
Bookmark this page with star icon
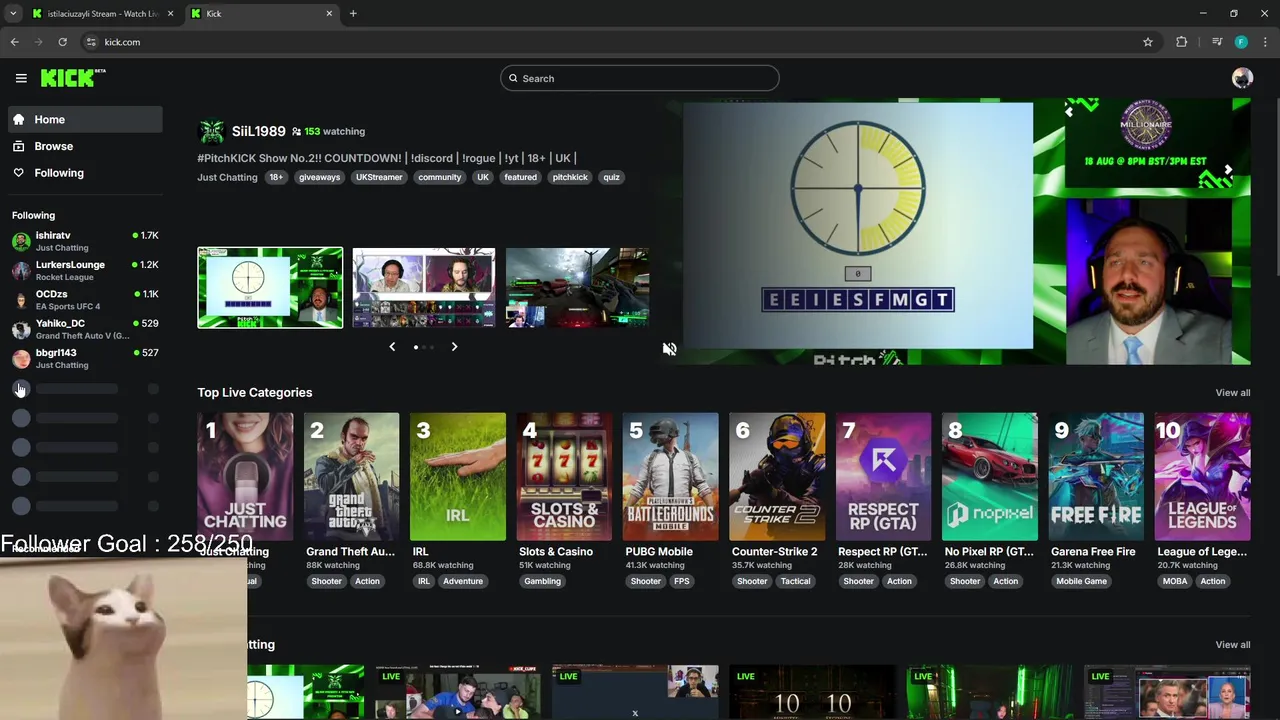(x=1148, y=42)
